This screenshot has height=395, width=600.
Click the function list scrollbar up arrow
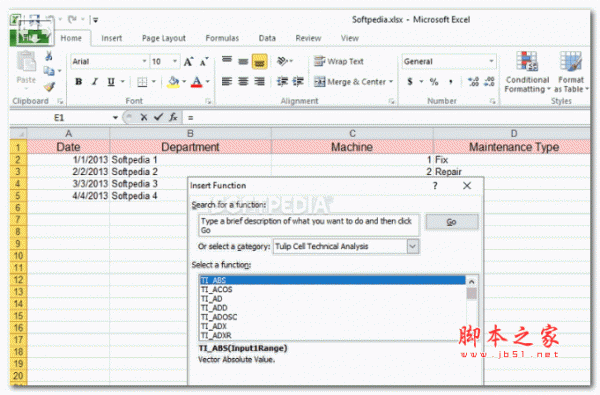472,282
